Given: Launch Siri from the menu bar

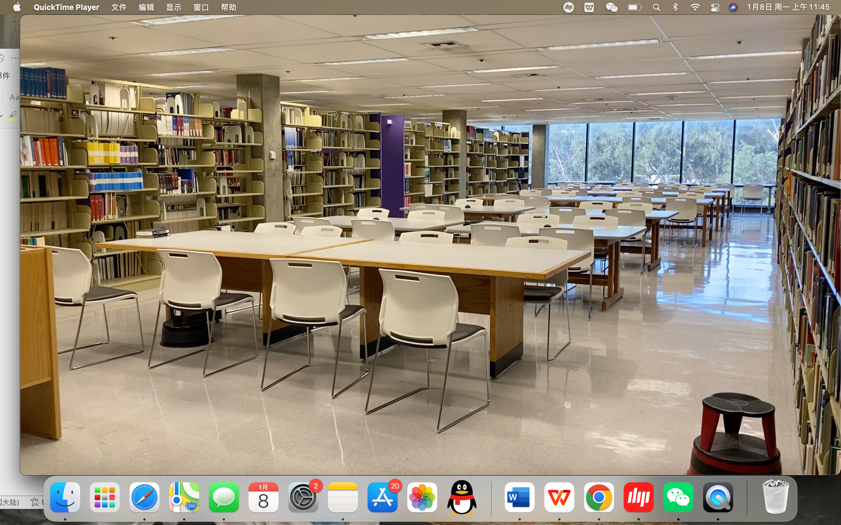Looking at the screenshot, I should pyautogui.click(x=733, y=7).
